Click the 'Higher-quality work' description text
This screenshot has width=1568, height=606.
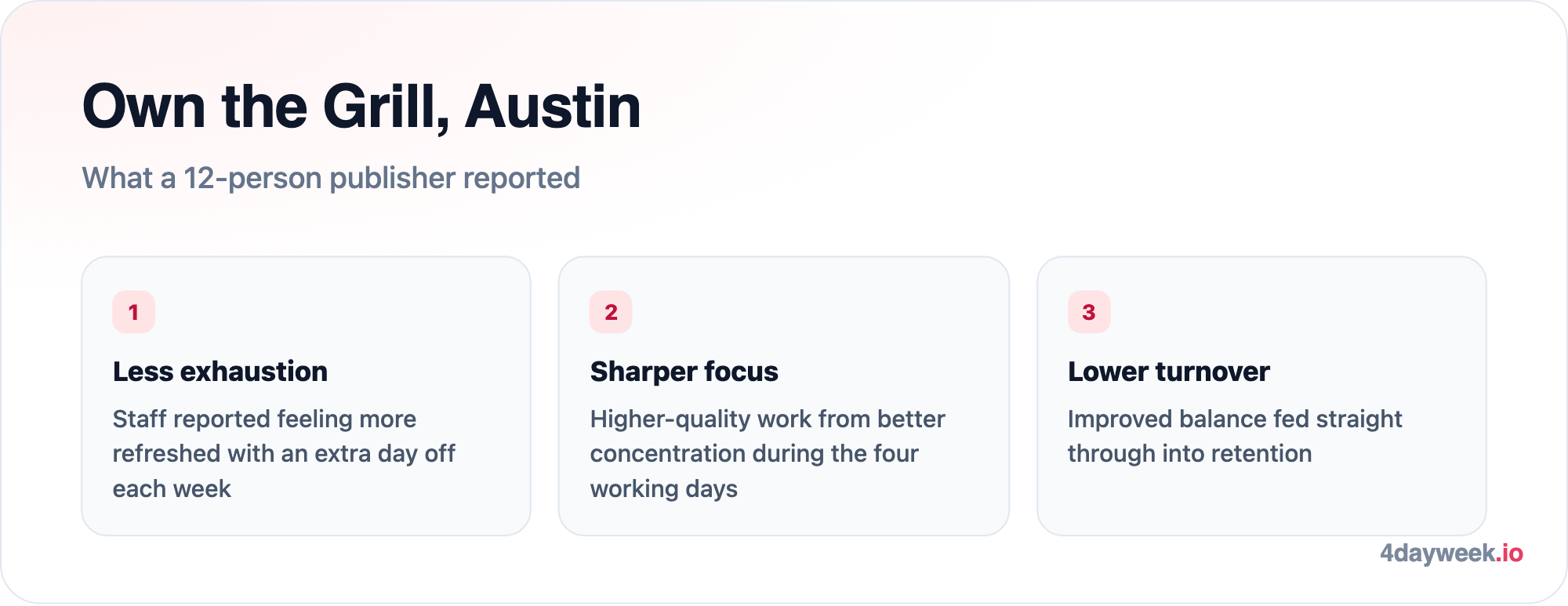coord(768,453)
